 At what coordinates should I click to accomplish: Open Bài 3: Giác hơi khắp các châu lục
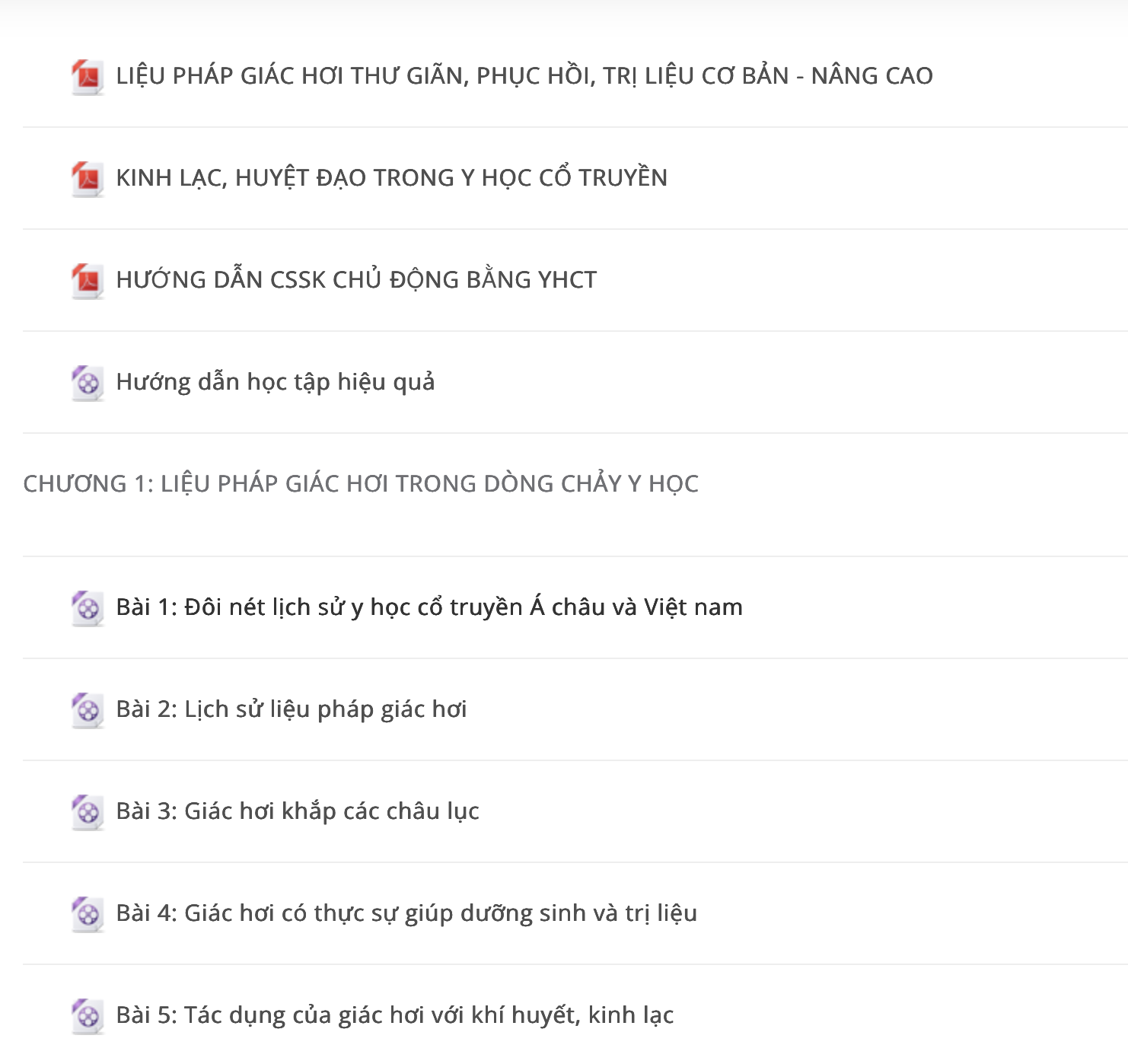[x=298, y=811]
